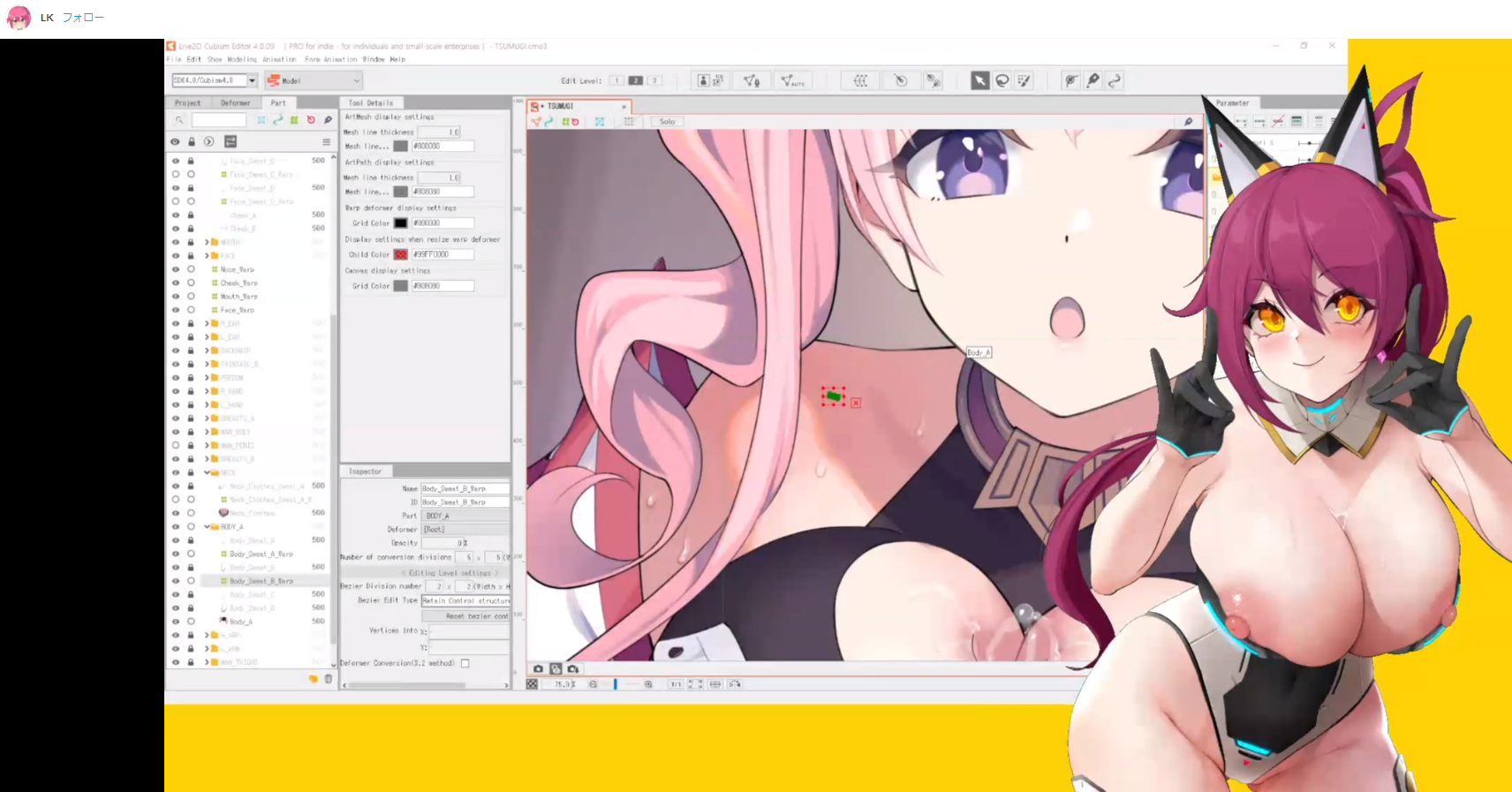Toggle the checkerboard background icon

532,684
